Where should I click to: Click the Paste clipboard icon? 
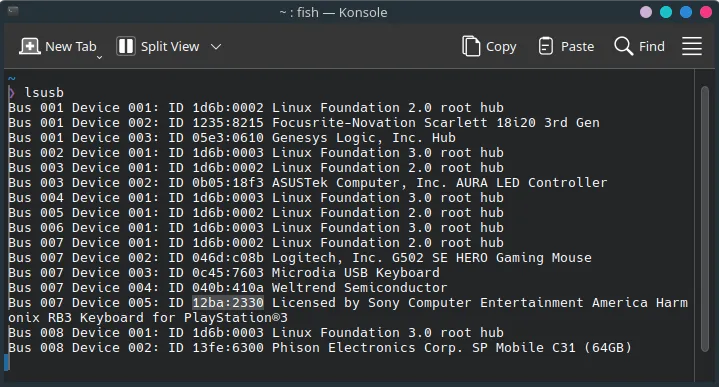point(545,46)
